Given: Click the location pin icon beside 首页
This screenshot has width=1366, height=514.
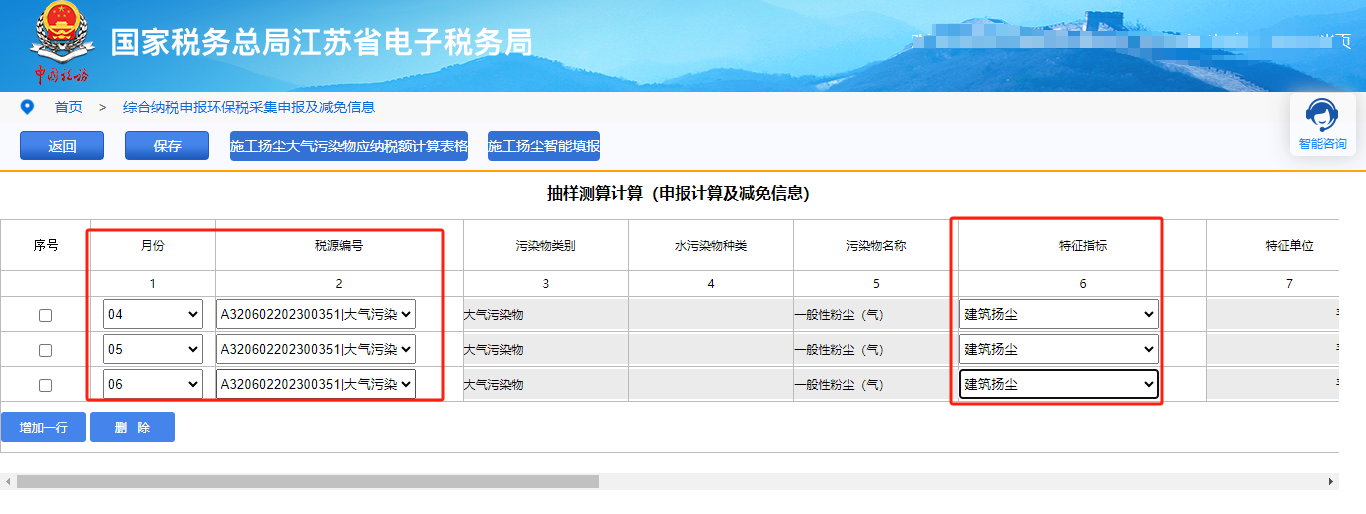Looking at the screenshot, I should click(27, 107).
